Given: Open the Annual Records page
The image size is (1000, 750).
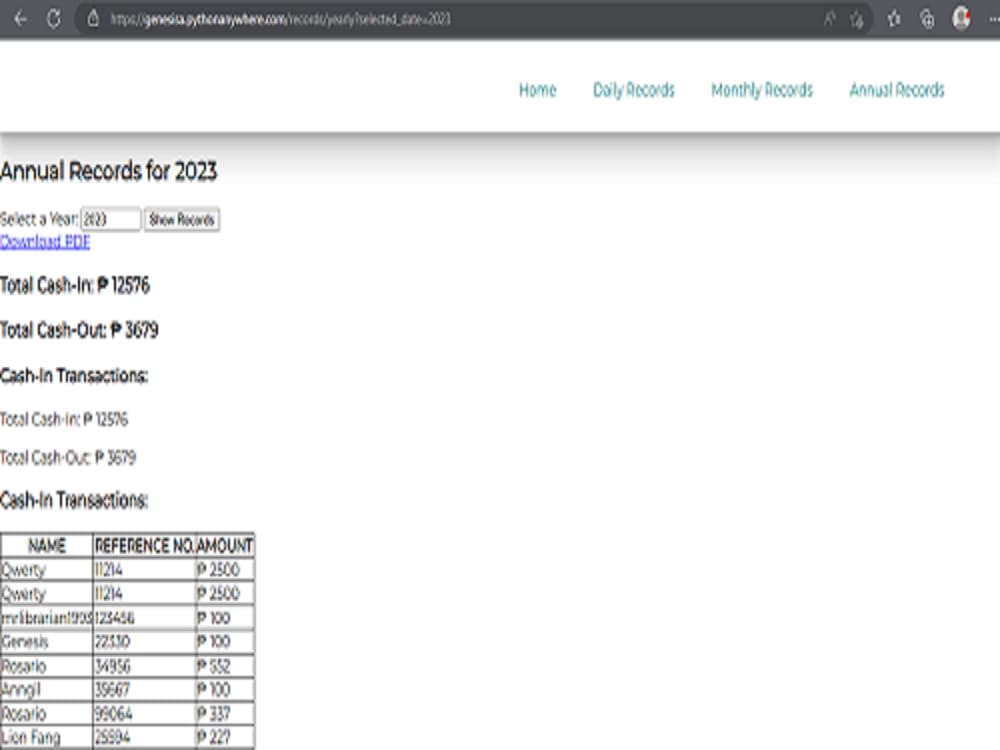Looking at the screenshot, I should click(897, 90).
